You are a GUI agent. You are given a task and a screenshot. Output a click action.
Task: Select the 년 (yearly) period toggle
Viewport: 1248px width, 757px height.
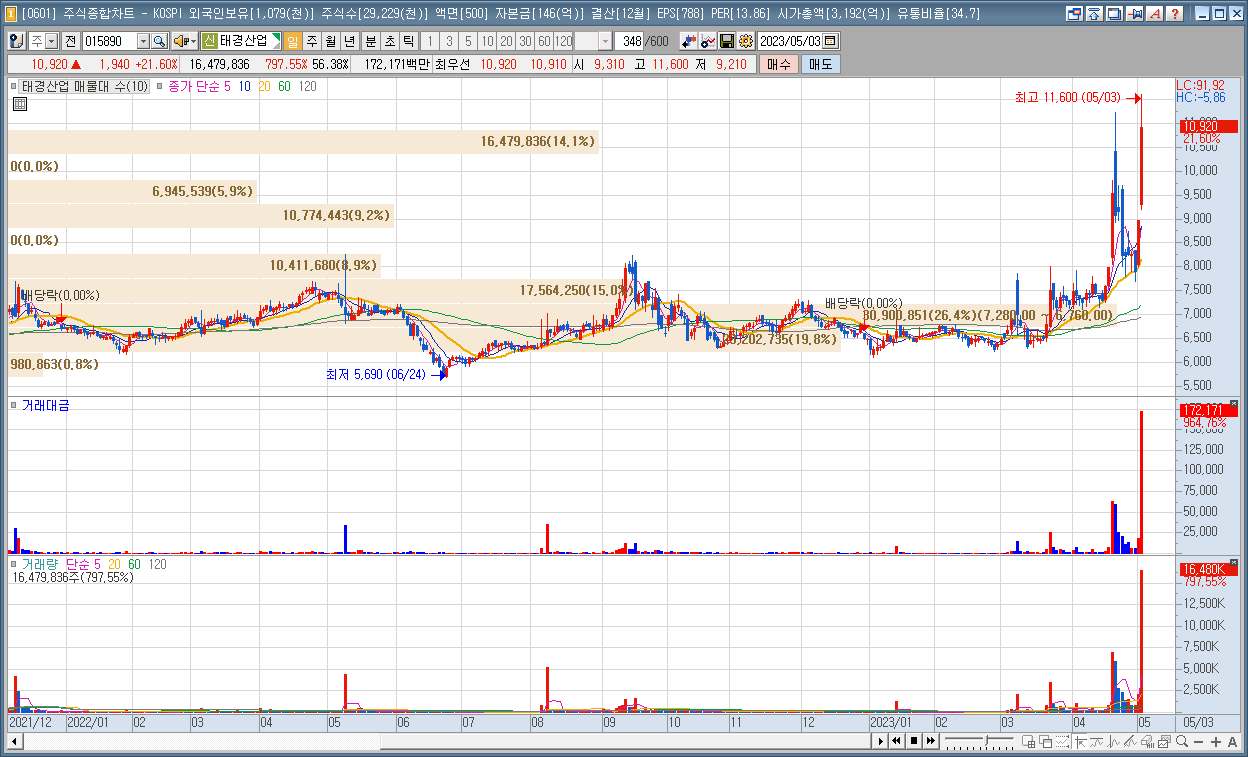coord(349,41)
